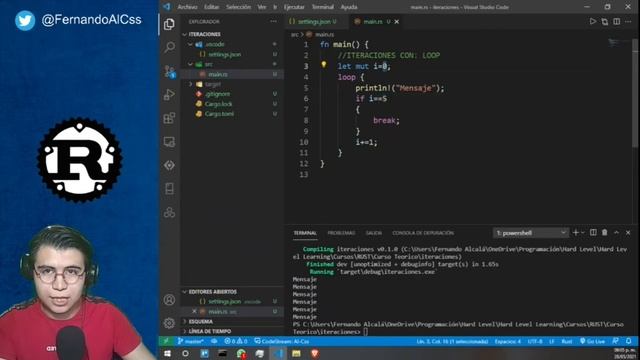640x360 pixels.
Task: Kill terminal with trash icon
Action: coord(604,232)
